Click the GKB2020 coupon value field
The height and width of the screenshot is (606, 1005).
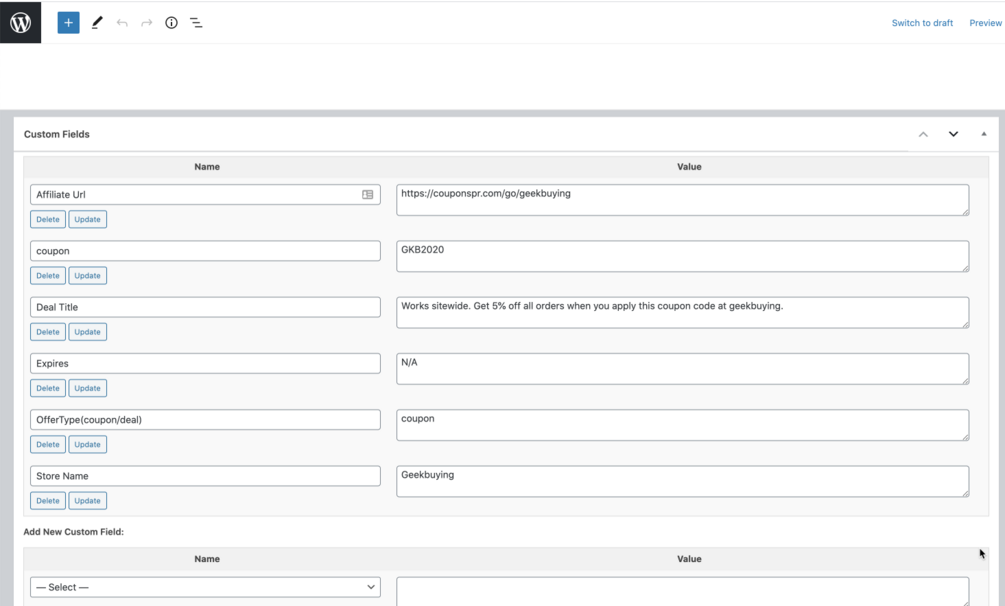point(682,256)
